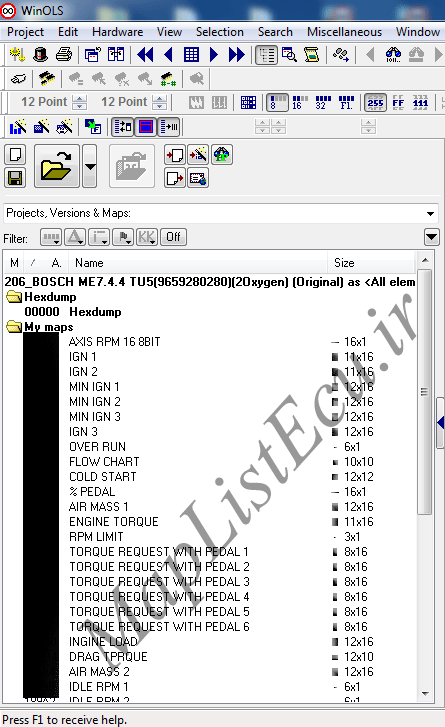Open the A filter dropdown button
445x727 pixels.
coord(75,237)
